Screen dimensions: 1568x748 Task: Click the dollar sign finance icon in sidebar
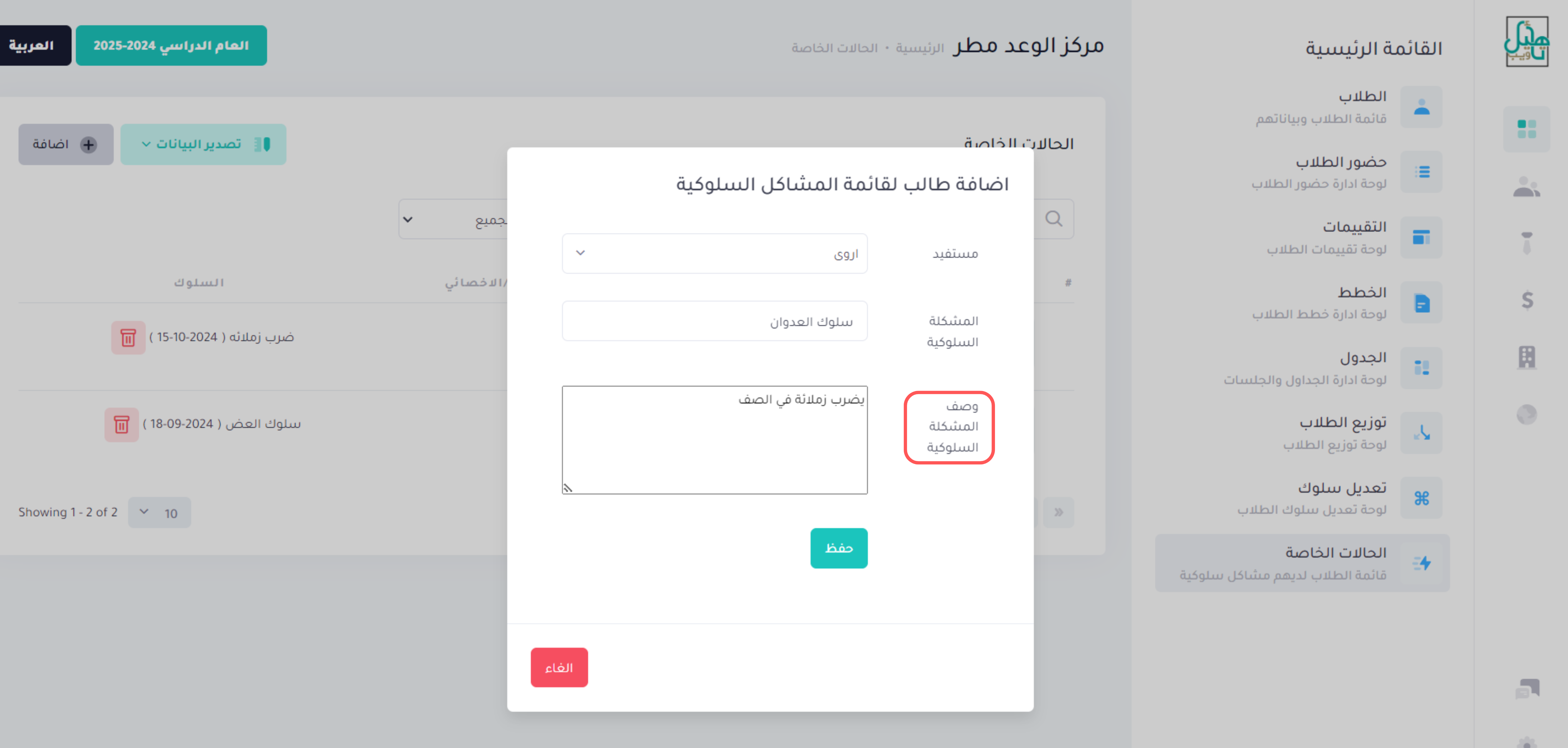[1527, 300]
